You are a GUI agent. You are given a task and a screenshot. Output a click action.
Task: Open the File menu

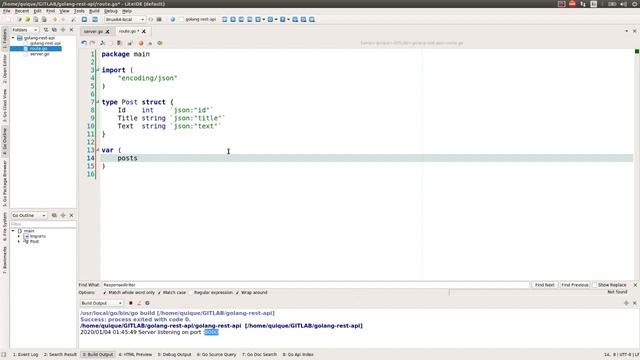(7, 11)
